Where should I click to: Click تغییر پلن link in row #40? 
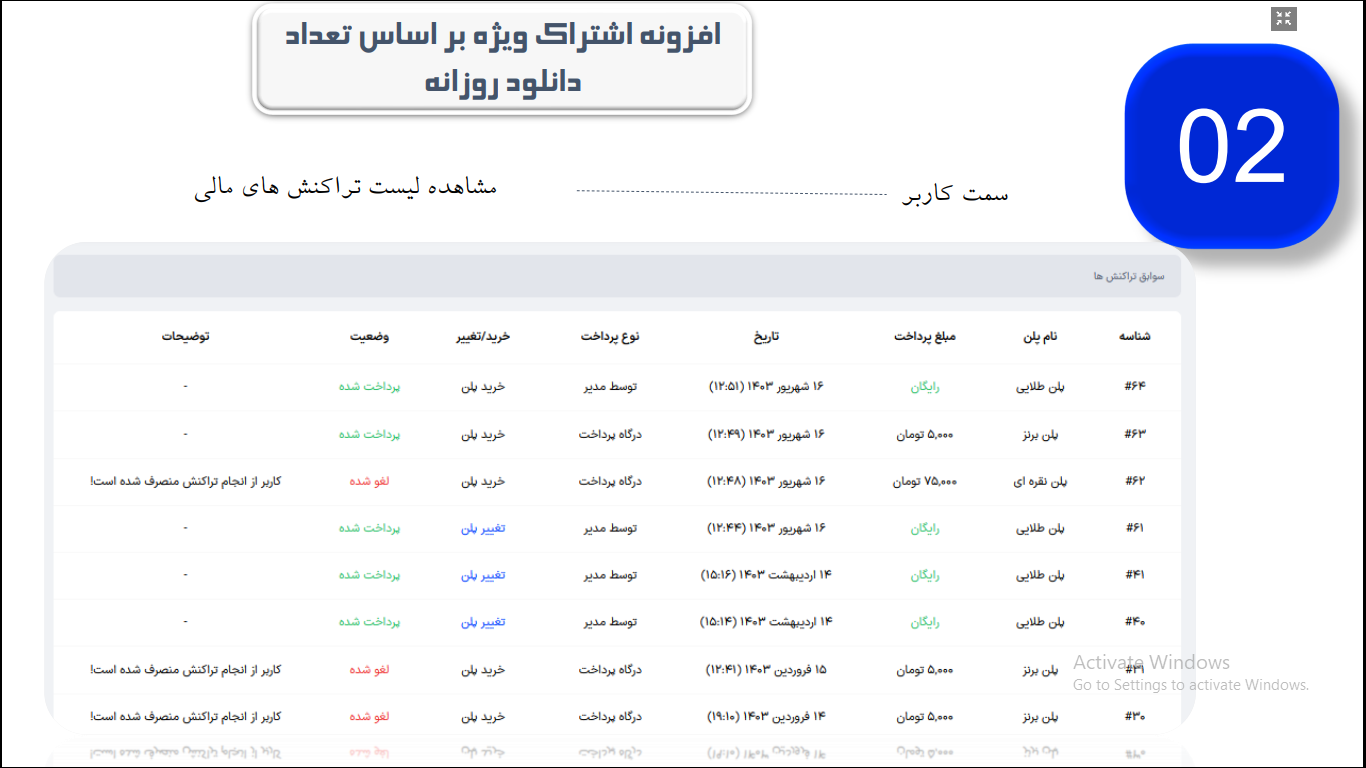(483, 622)
